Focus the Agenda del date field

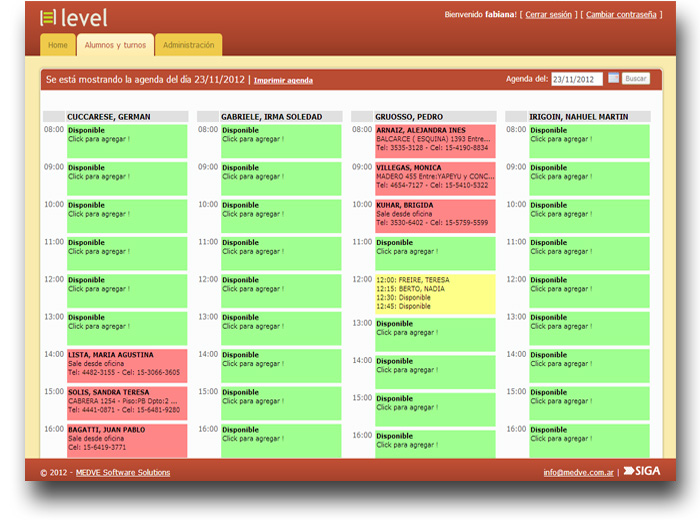tap(576, 79)
